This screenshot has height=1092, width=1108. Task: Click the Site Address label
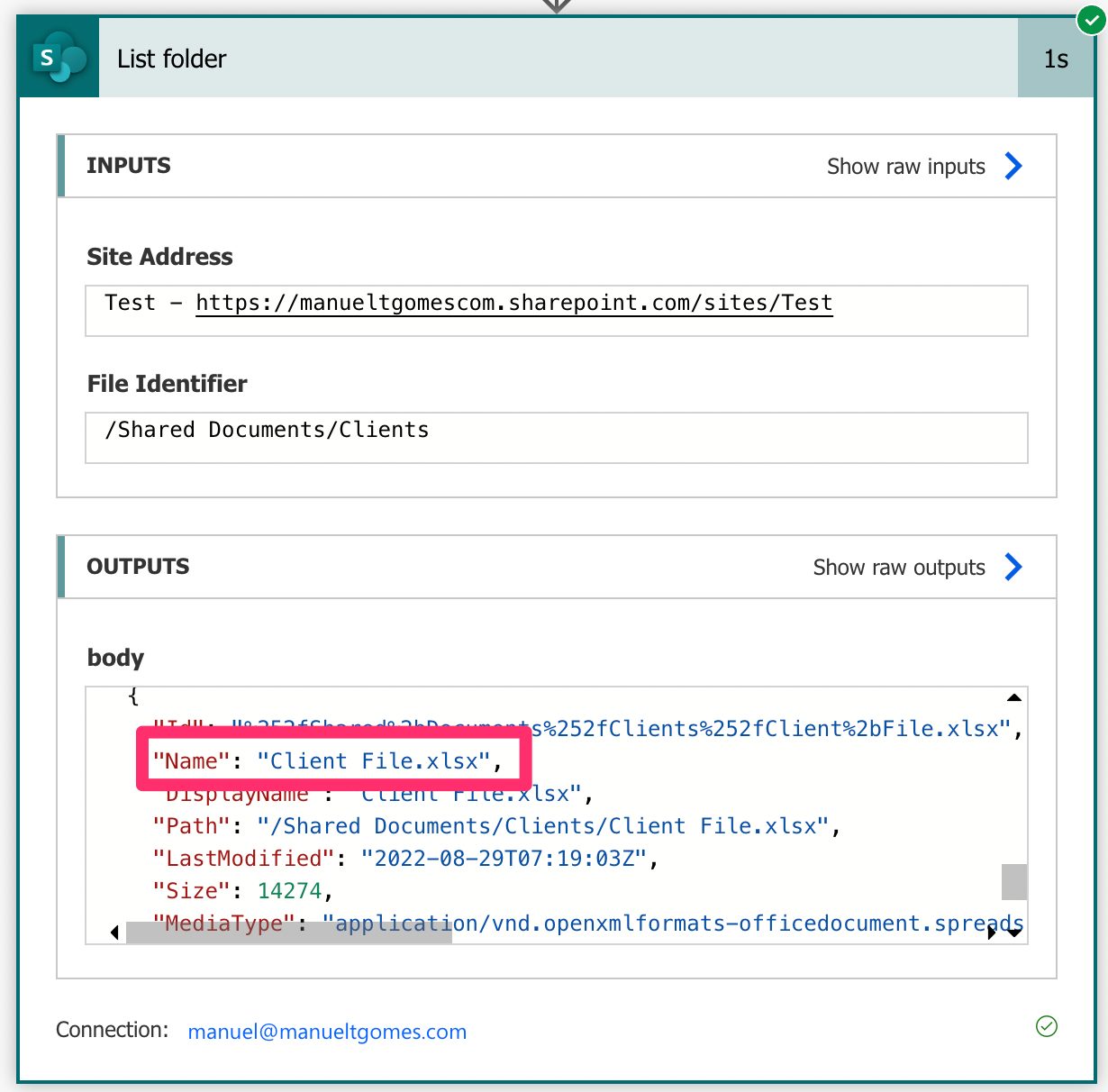[x=159, y=257]
